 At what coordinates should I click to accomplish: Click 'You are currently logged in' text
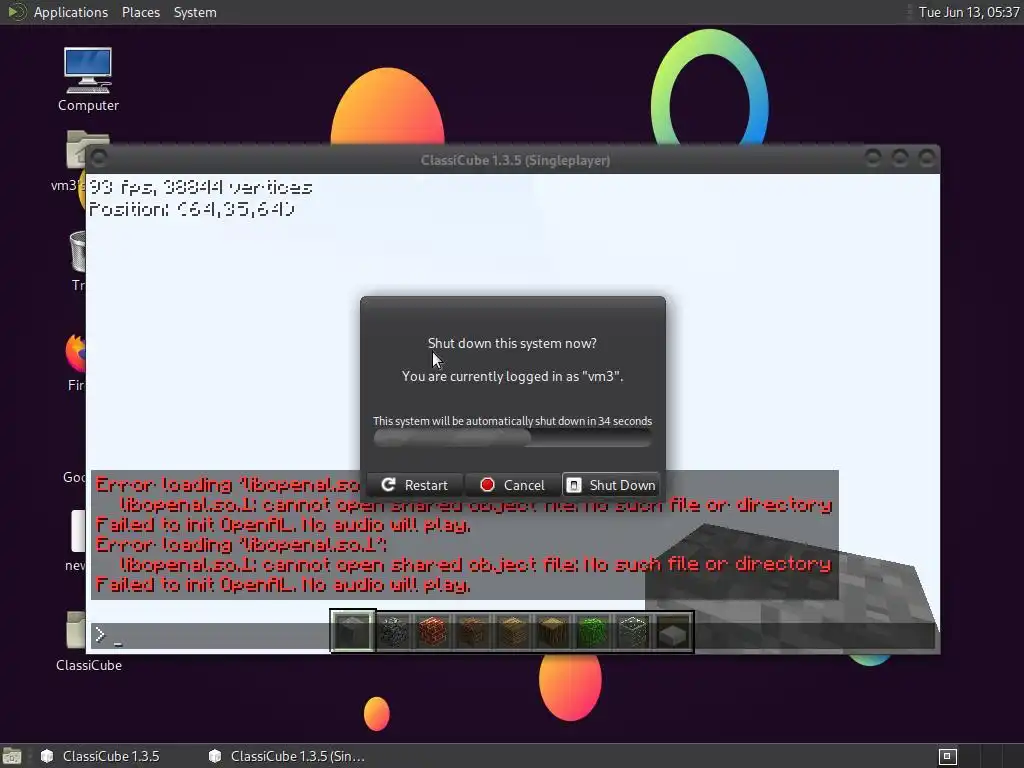tap(512, 376)
